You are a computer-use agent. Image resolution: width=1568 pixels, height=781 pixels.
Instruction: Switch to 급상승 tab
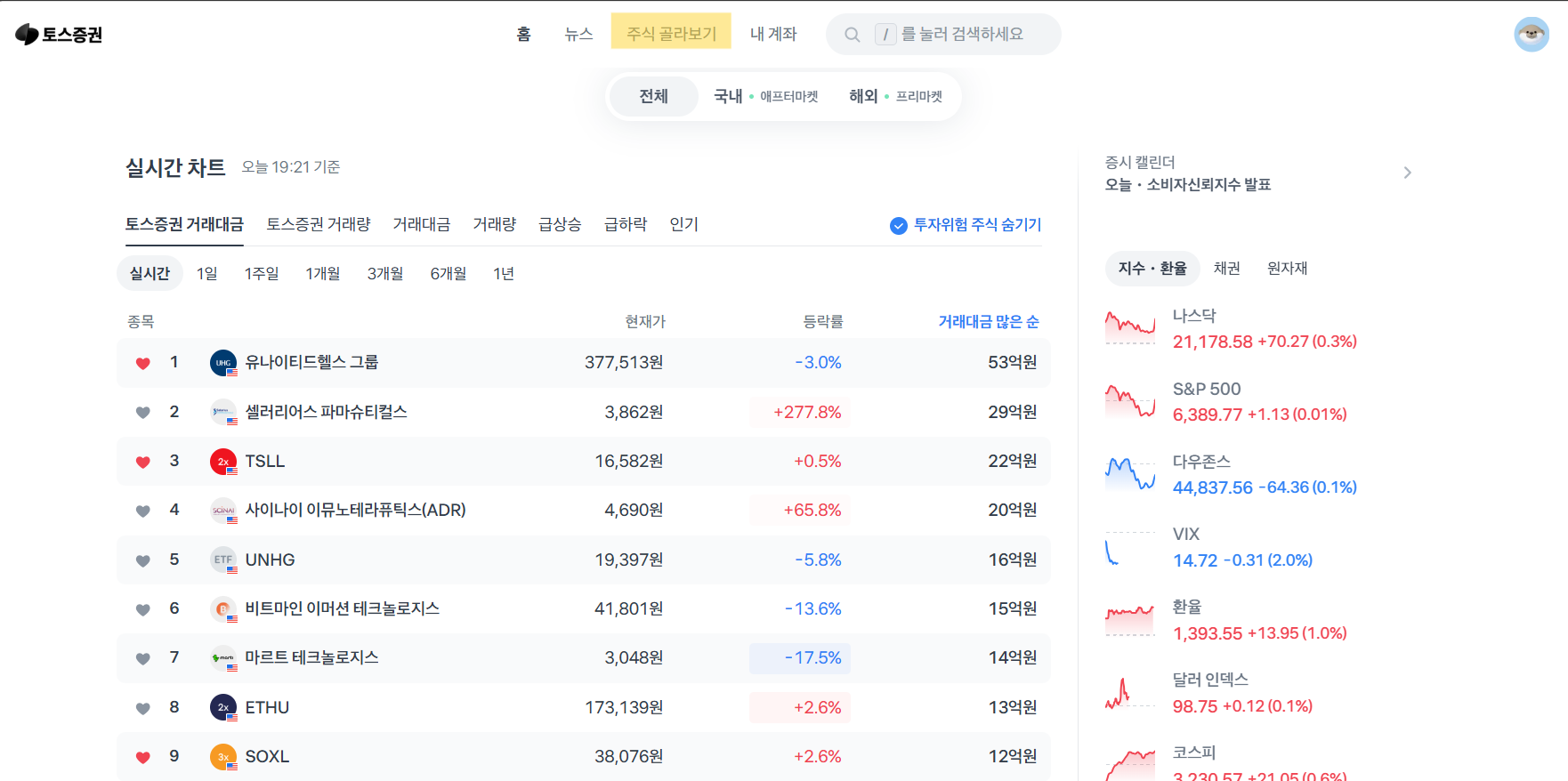pos(560,224)
